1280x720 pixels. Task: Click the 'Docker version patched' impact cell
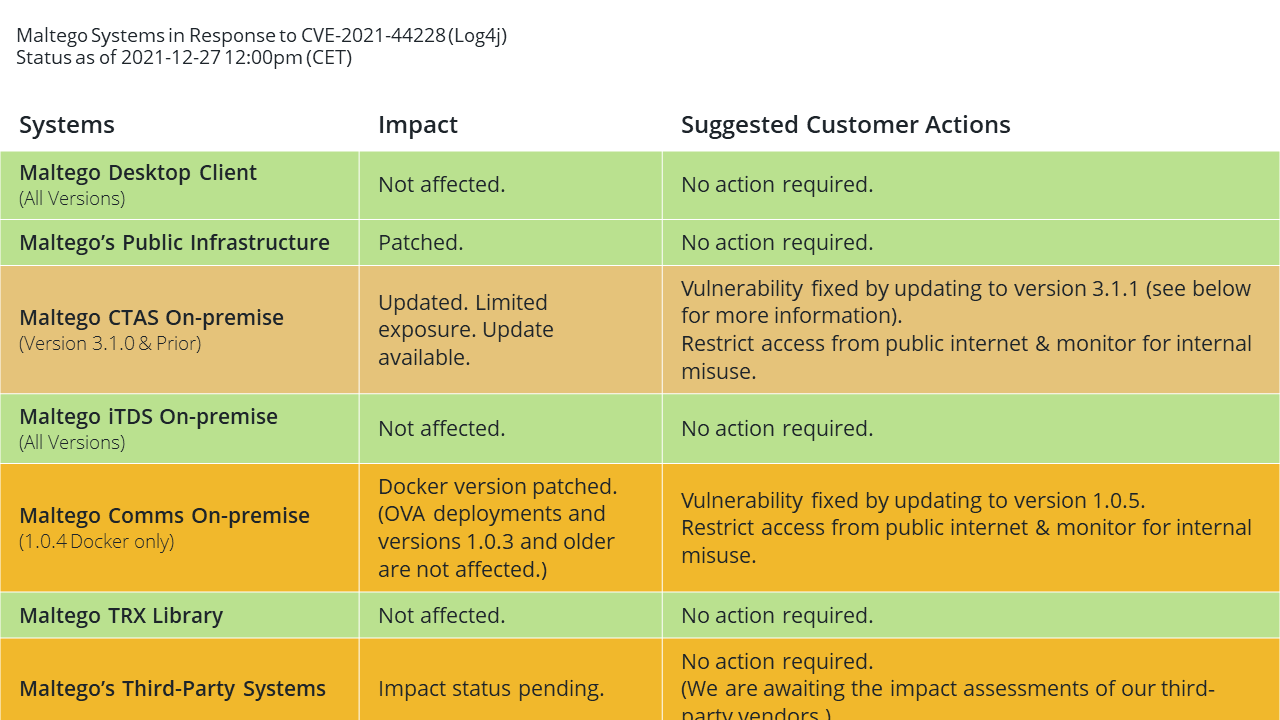click(x=511, y=527)
